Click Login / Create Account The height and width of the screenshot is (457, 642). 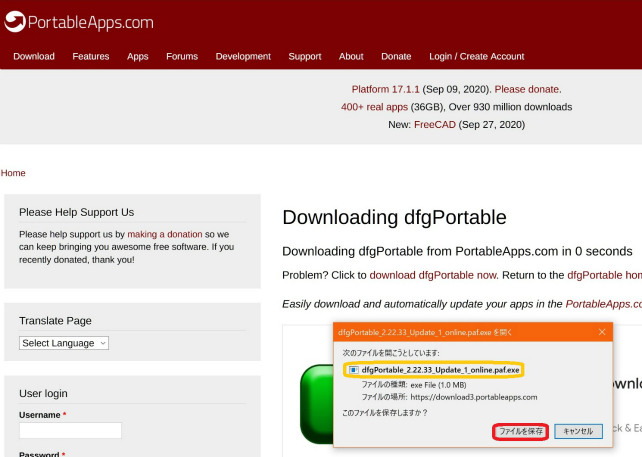[x=477, y=57]
